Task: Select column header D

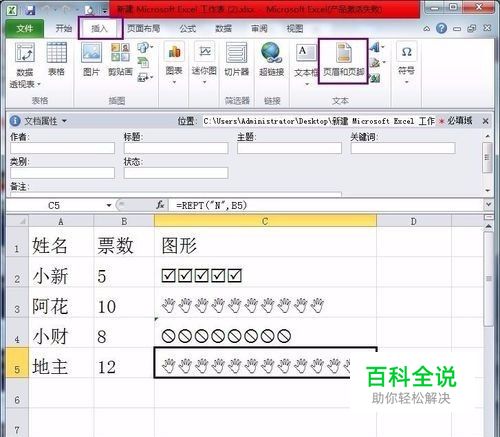Action: pyautogui.click(x=414, y=221)
